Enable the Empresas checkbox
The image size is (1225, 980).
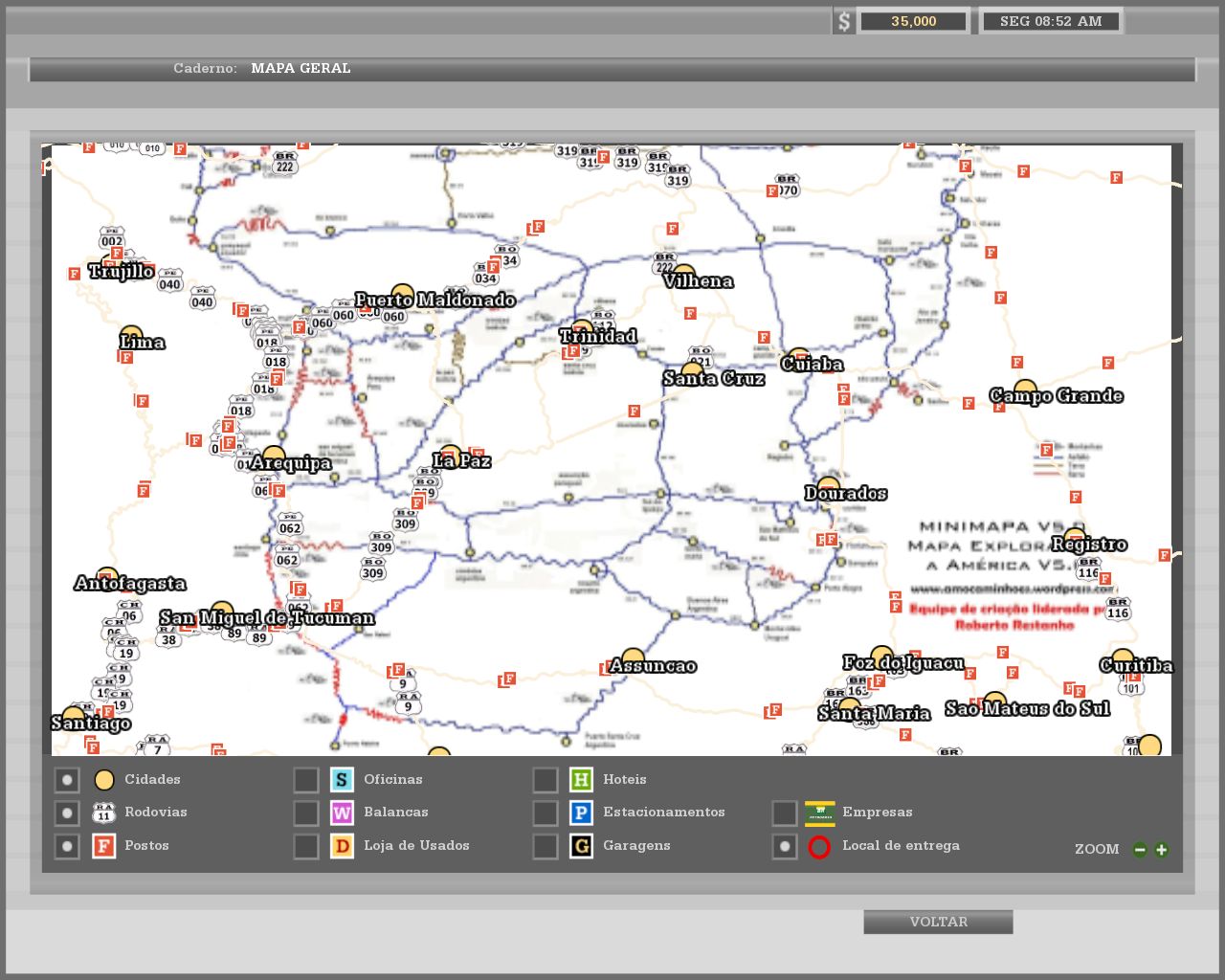tap(785, 813)
